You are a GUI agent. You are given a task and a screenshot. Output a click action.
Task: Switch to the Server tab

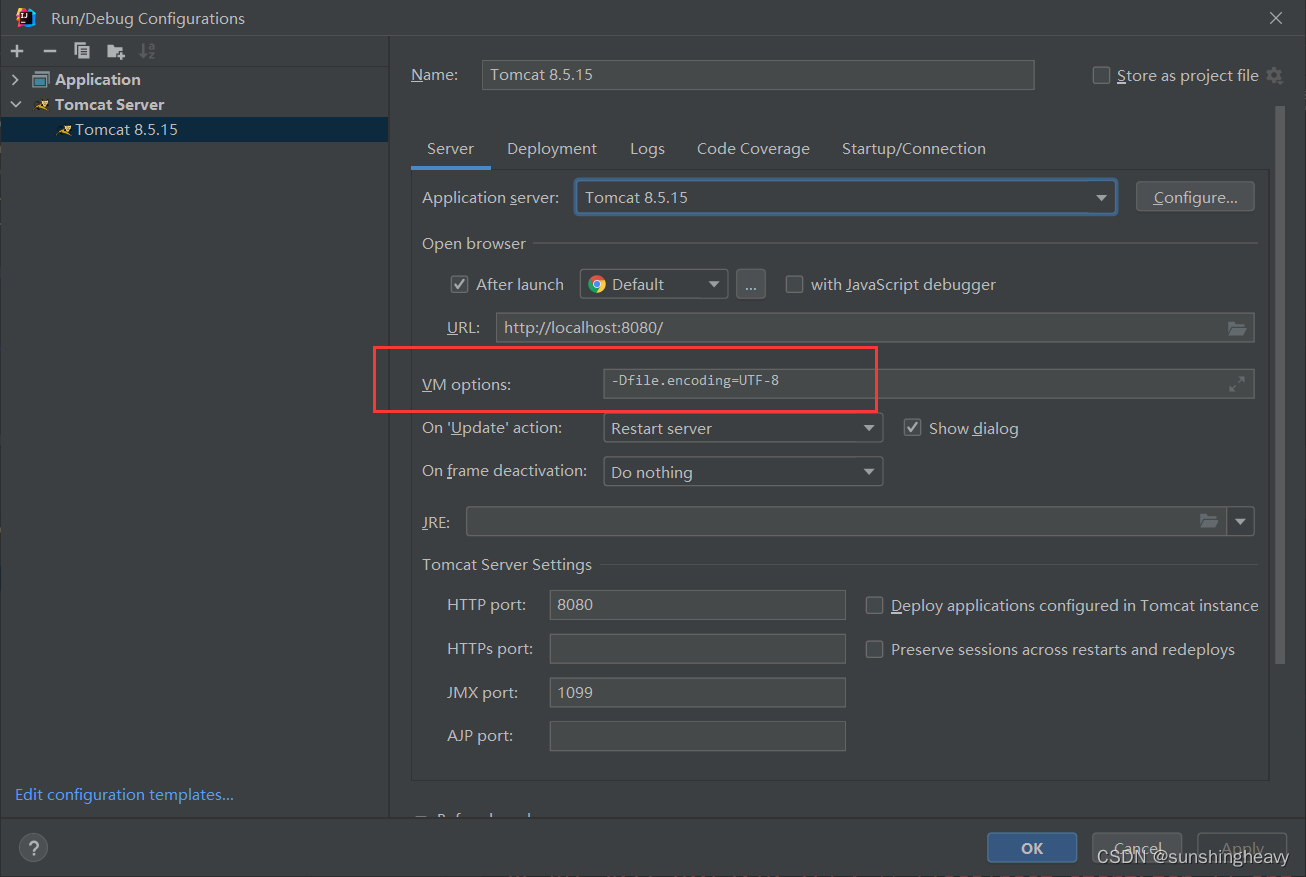click(x=450, y=148)
